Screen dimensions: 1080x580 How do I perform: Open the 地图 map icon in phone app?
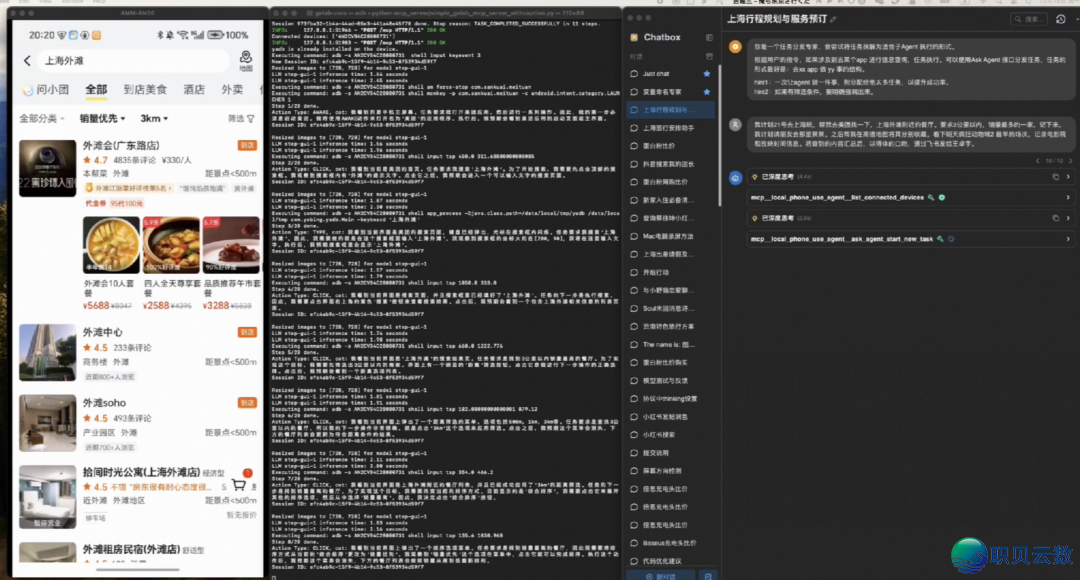coord(246,61)
